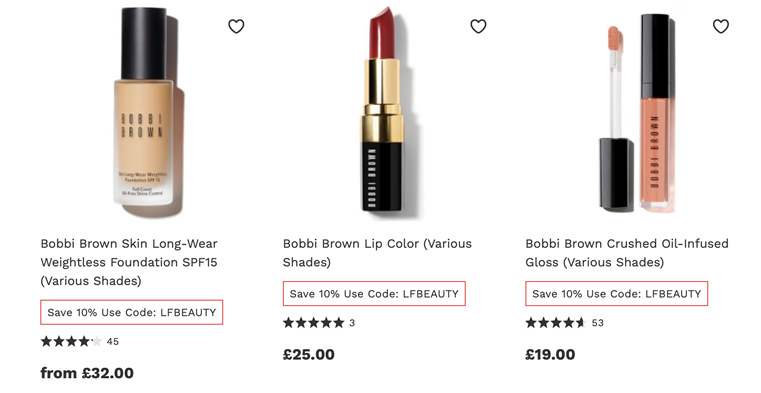Select the £19.00 gloss price
Screen dimensions: 761x393
click(x=550, y=355)
